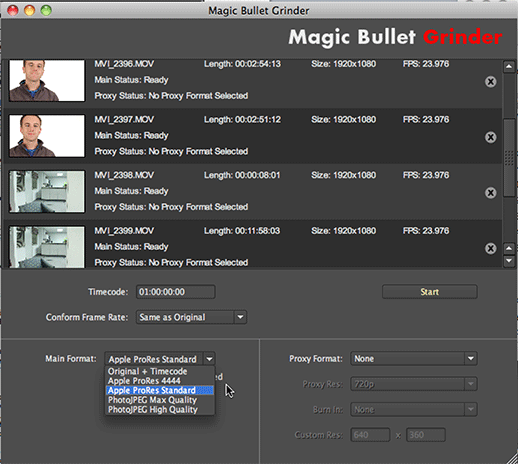Select highlighted Apple ProRes Standard option
Screen dimensions: 518x464
pyautogui.click(x=160, y=390)
